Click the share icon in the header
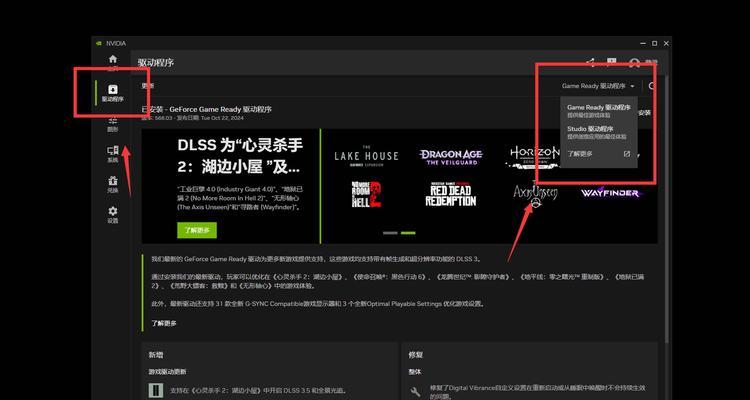Screen dimensions: 750x400 (590, 62)
